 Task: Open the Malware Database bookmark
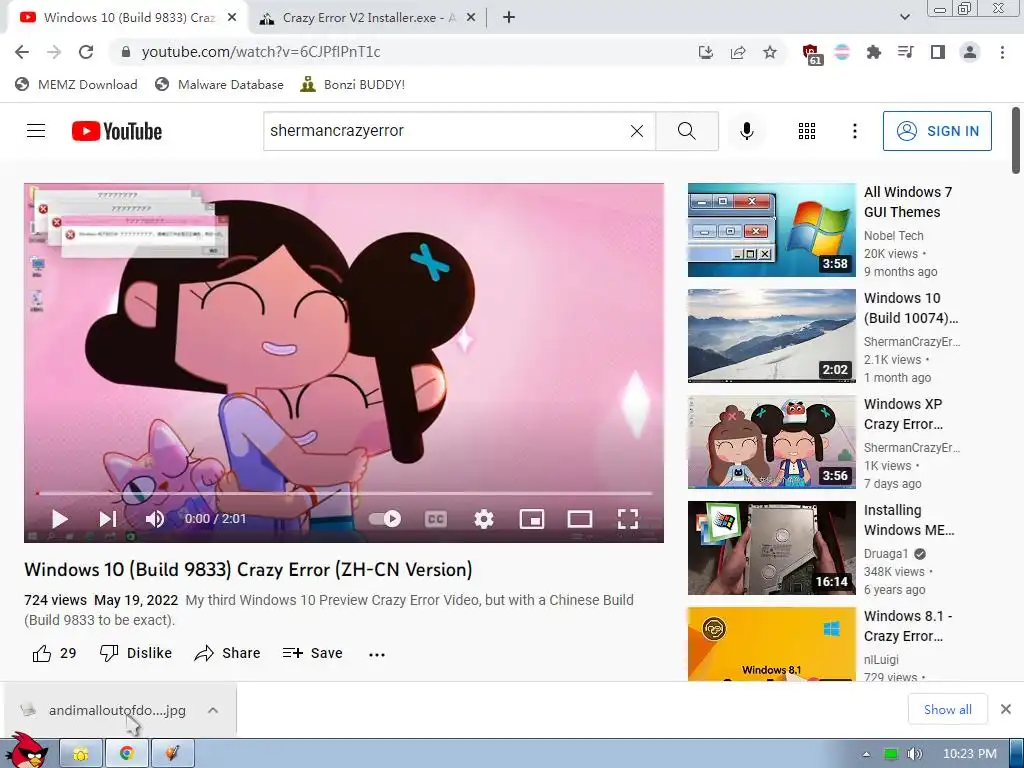click(x=219, y=85)
